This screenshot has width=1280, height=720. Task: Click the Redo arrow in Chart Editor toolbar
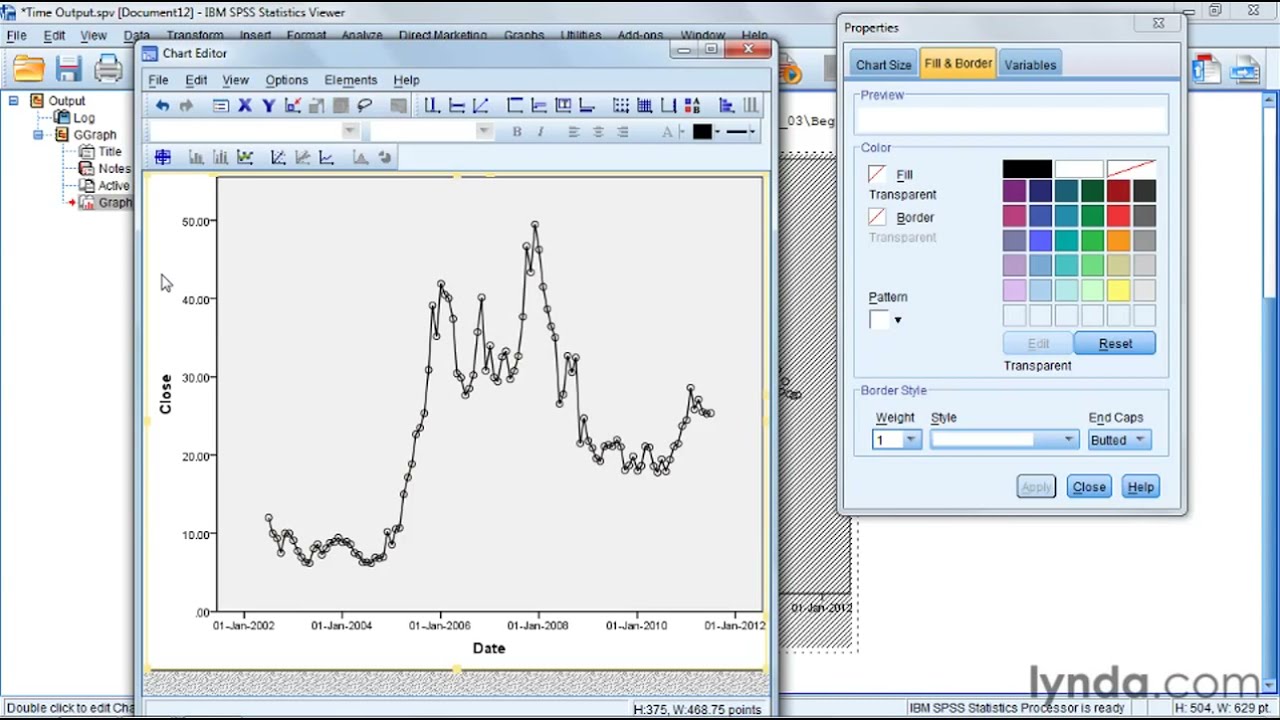pyautogui.click(x=186, y=106)
